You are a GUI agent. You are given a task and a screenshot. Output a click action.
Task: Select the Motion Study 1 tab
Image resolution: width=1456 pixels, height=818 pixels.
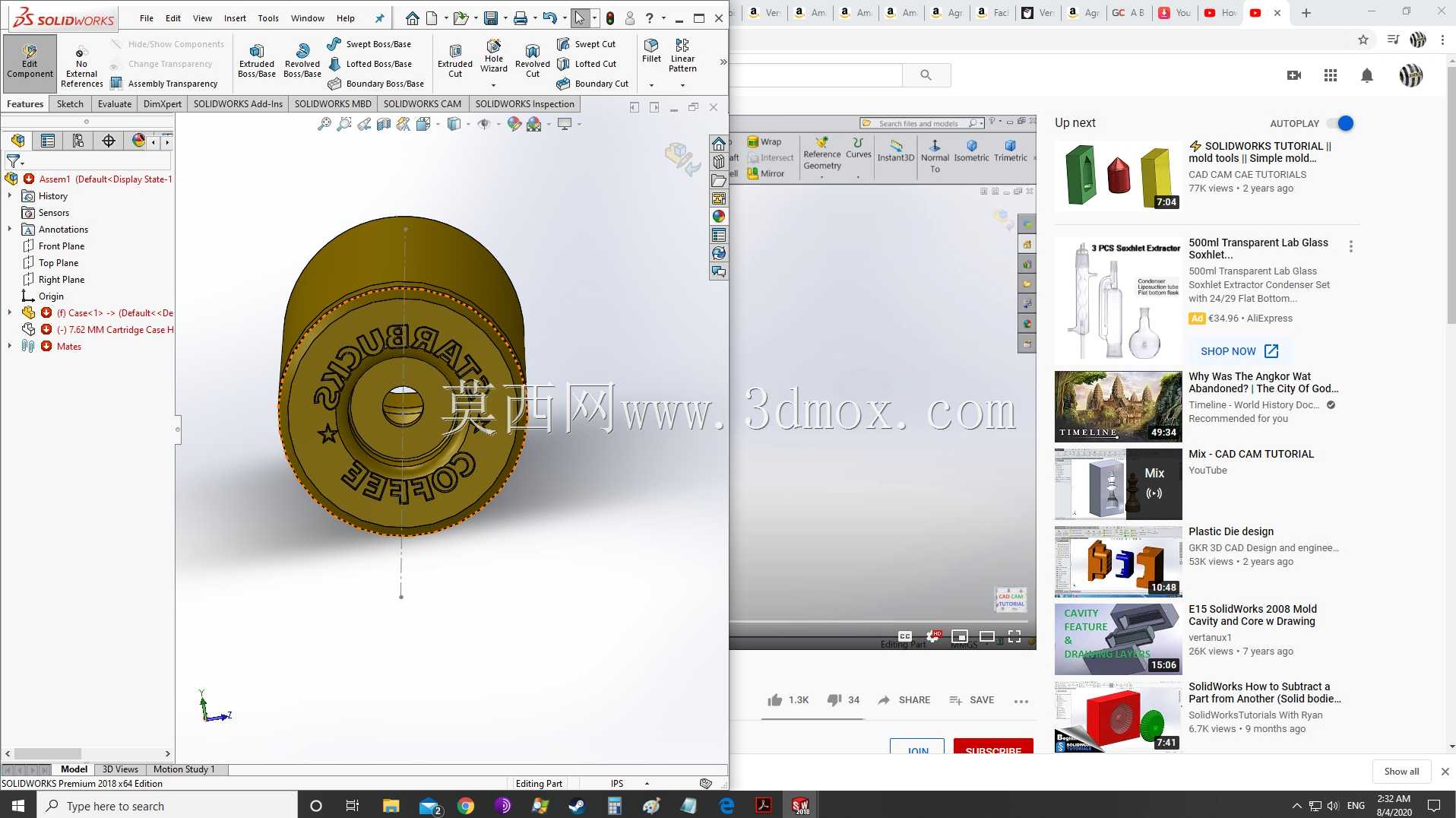[184, 769]
